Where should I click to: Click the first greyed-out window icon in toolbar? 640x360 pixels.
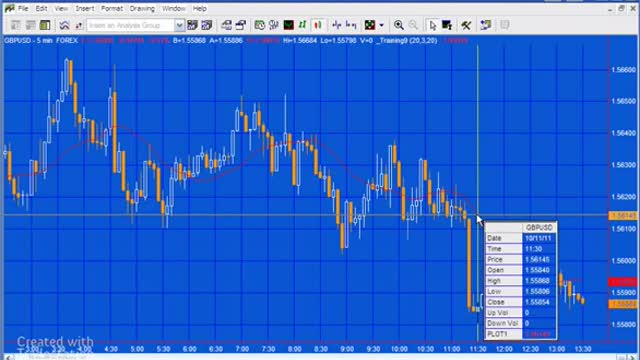coord(16,25)
